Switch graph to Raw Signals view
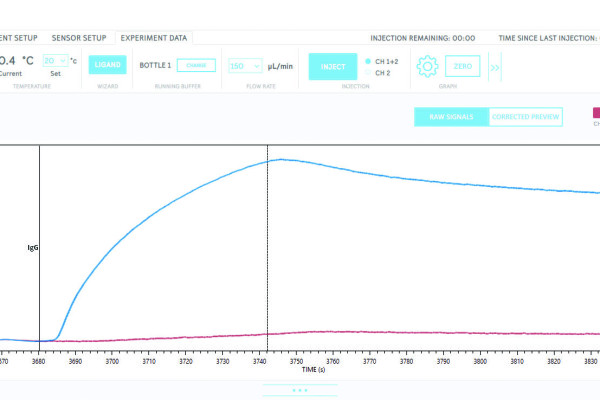This screenshot has width=600, height=400. pos(451,117)
